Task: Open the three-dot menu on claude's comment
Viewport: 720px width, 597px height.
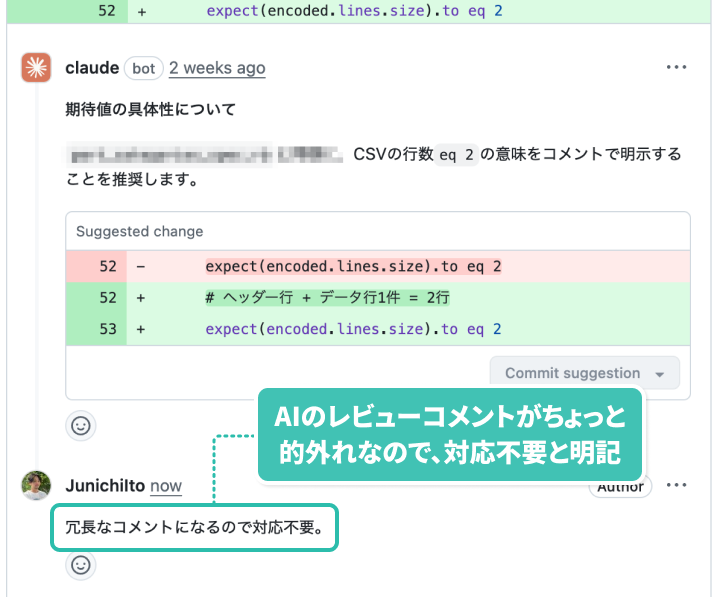Action: (677, 68)
